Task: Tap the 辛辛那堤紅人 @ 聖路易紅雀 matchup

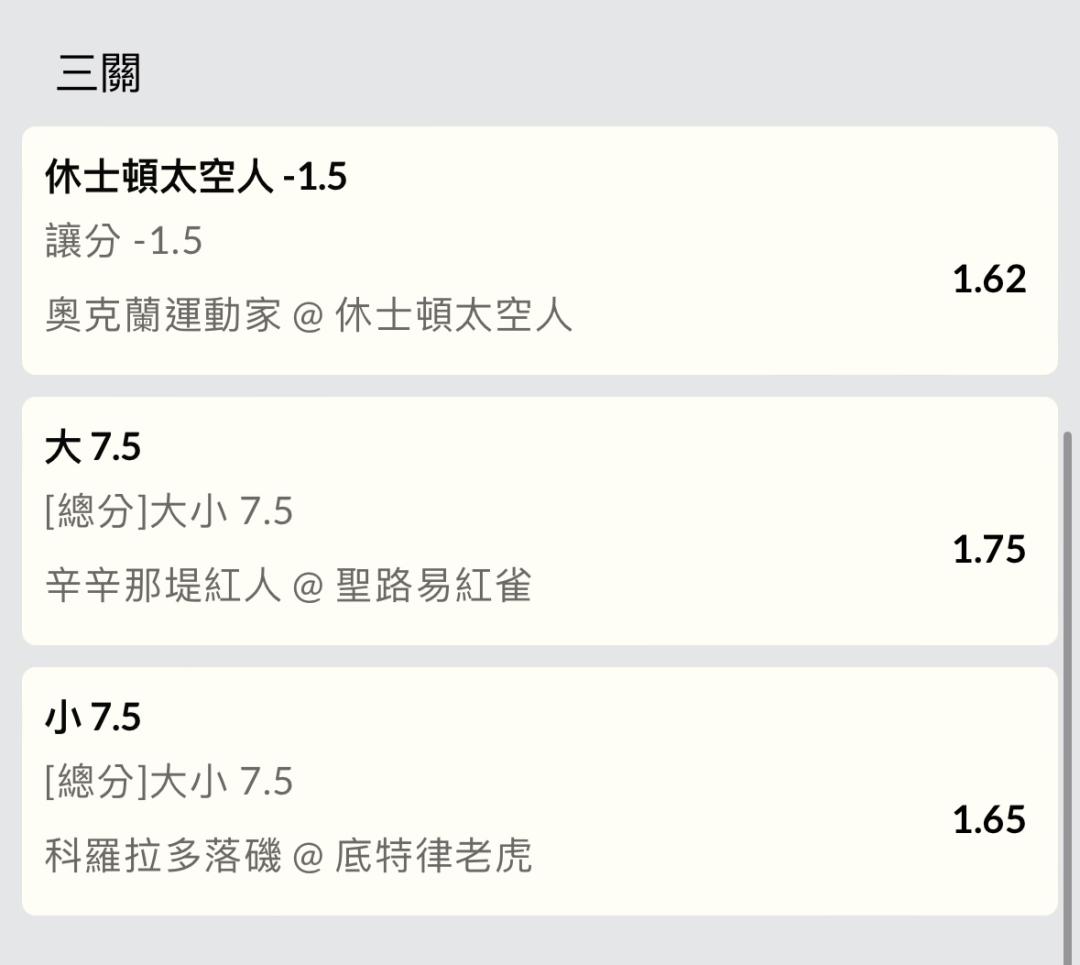Action: 289,585
